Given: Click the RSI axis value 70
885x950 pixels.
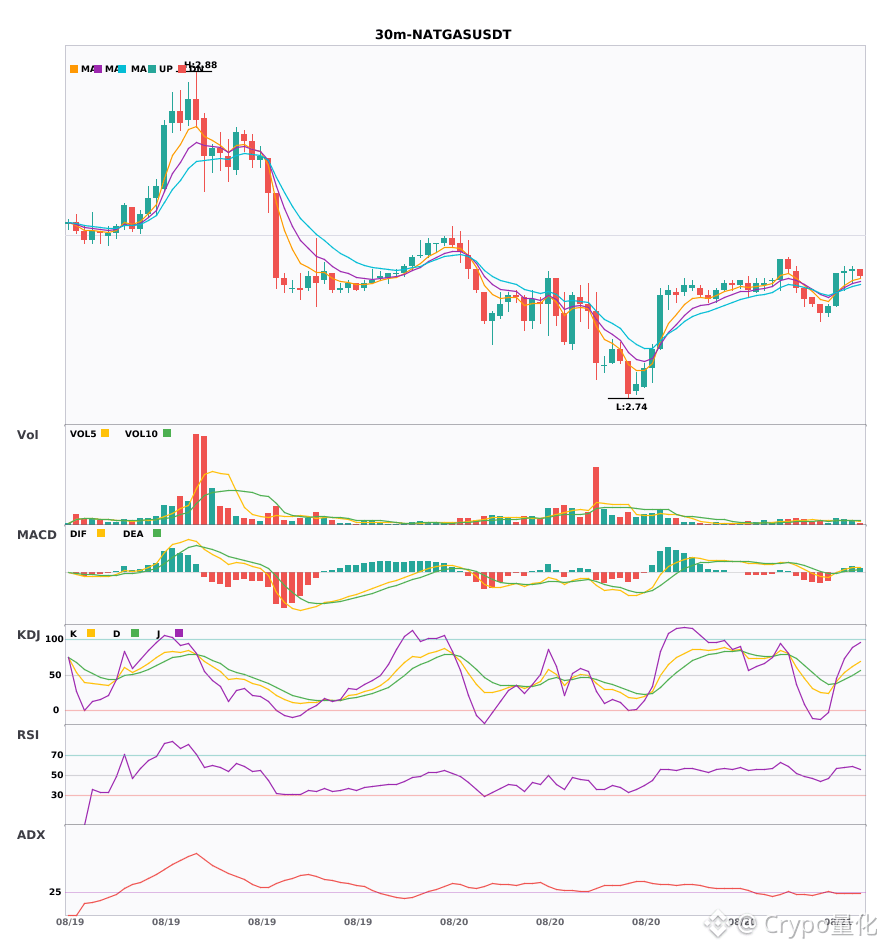Looking at the screenshot, I should pyautogui.click(x=57, y=755).
